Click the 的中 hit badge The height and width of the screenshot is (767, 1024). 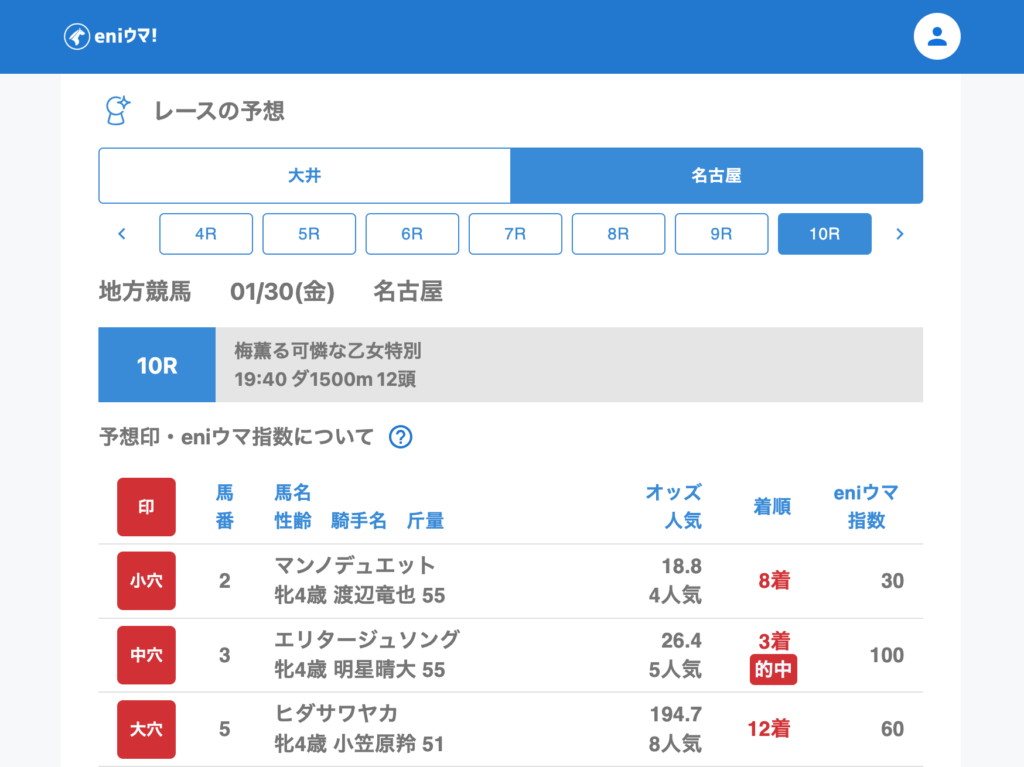pos(773,670)
